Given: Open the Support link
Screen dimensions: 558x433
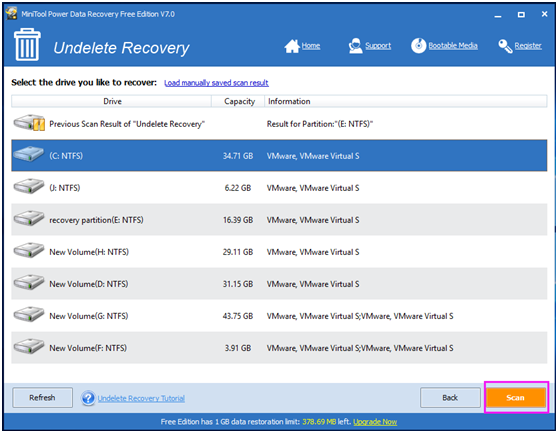Looking at the screenshot, I should coord(378,46).
